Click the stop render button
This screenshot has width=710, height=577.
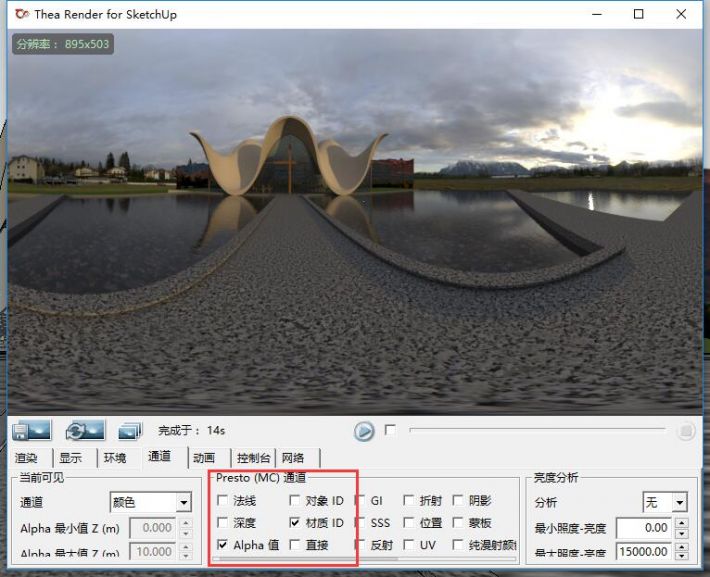click(x=686, y=431)
